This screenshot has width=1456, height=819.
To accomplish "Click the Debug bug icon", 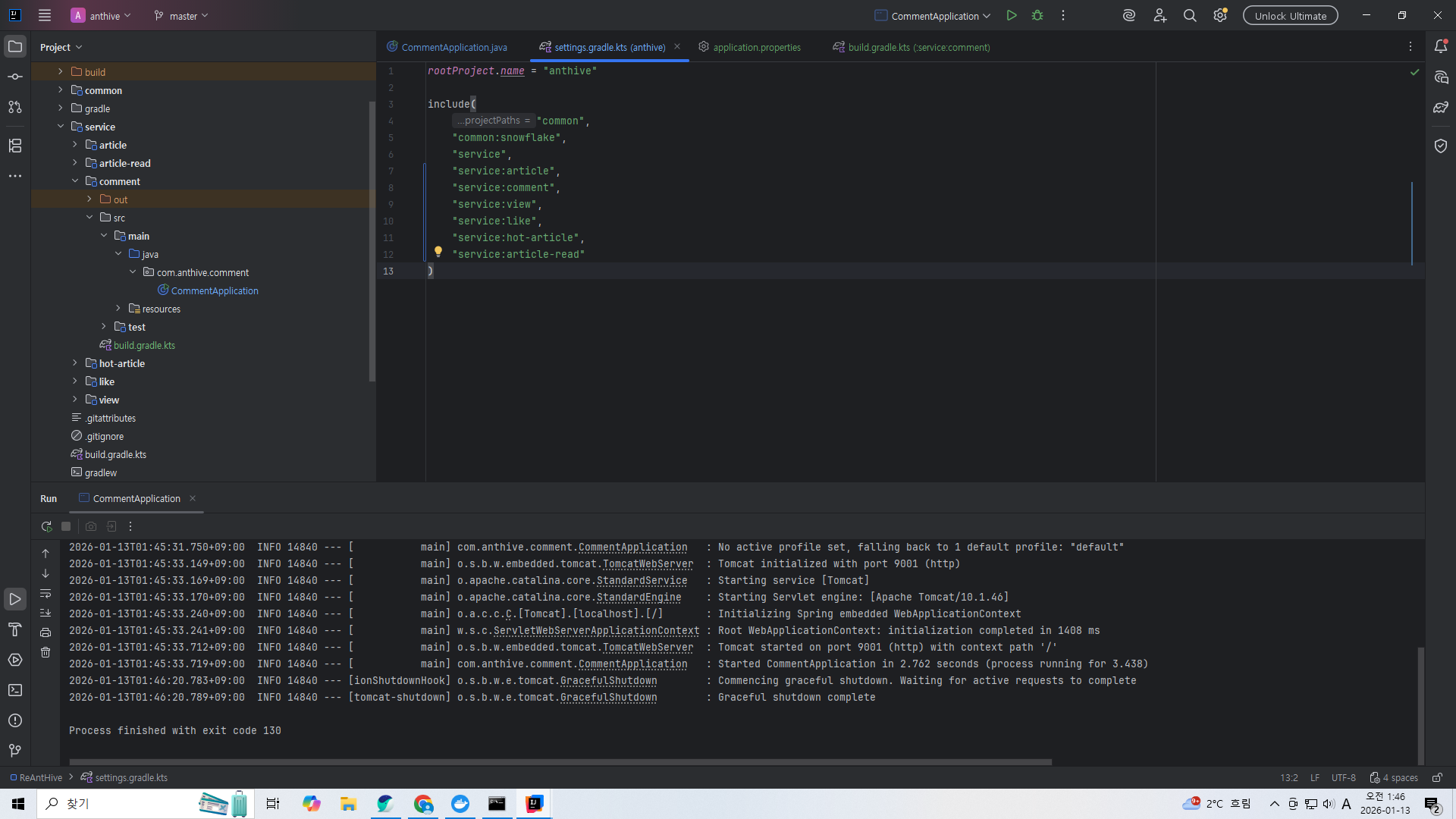I will pyautogui.click(x=1037, y=15).
